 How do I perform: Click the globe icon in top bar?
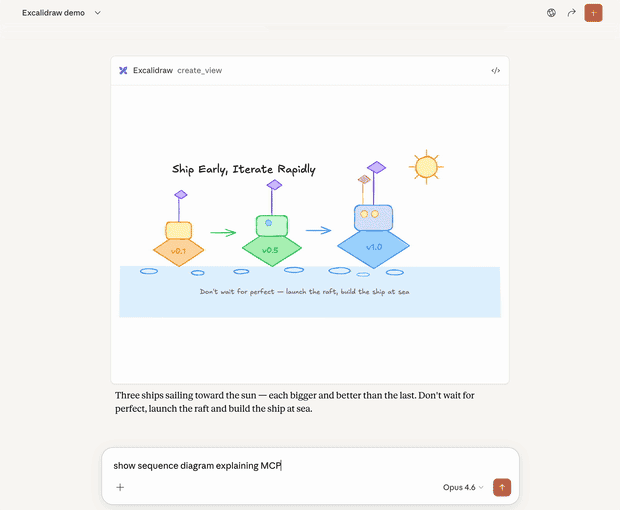(x=551, y=13)
